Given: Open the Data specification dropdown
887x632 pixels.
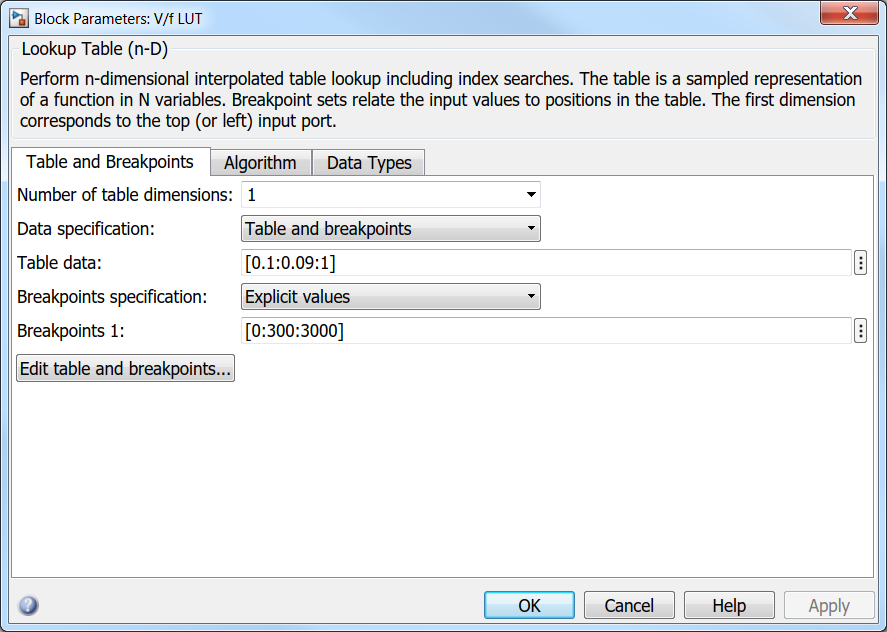Looking at the screenshot, I should click(391, 229).
